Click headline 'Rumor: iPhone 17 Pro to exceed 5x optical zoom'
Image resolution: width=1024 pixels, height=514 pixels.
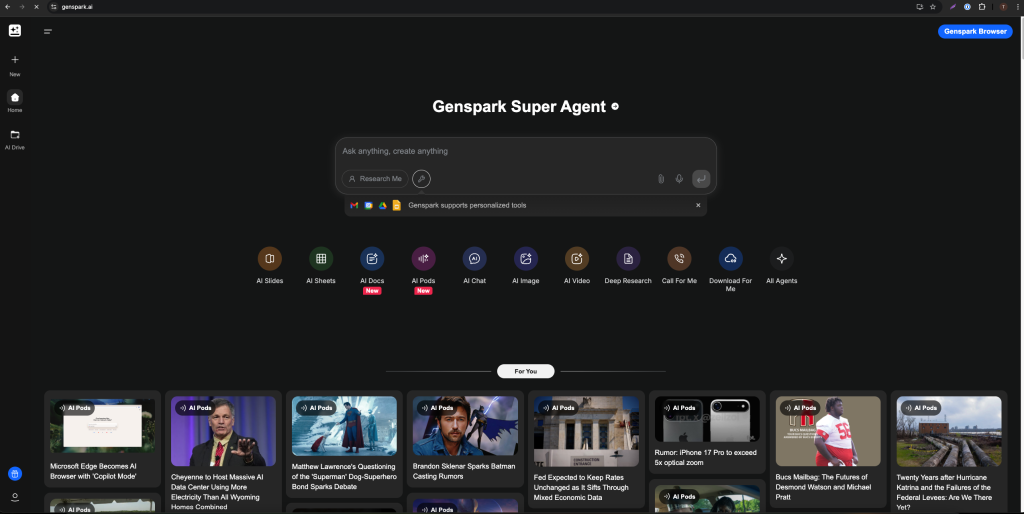coord(705,457)
